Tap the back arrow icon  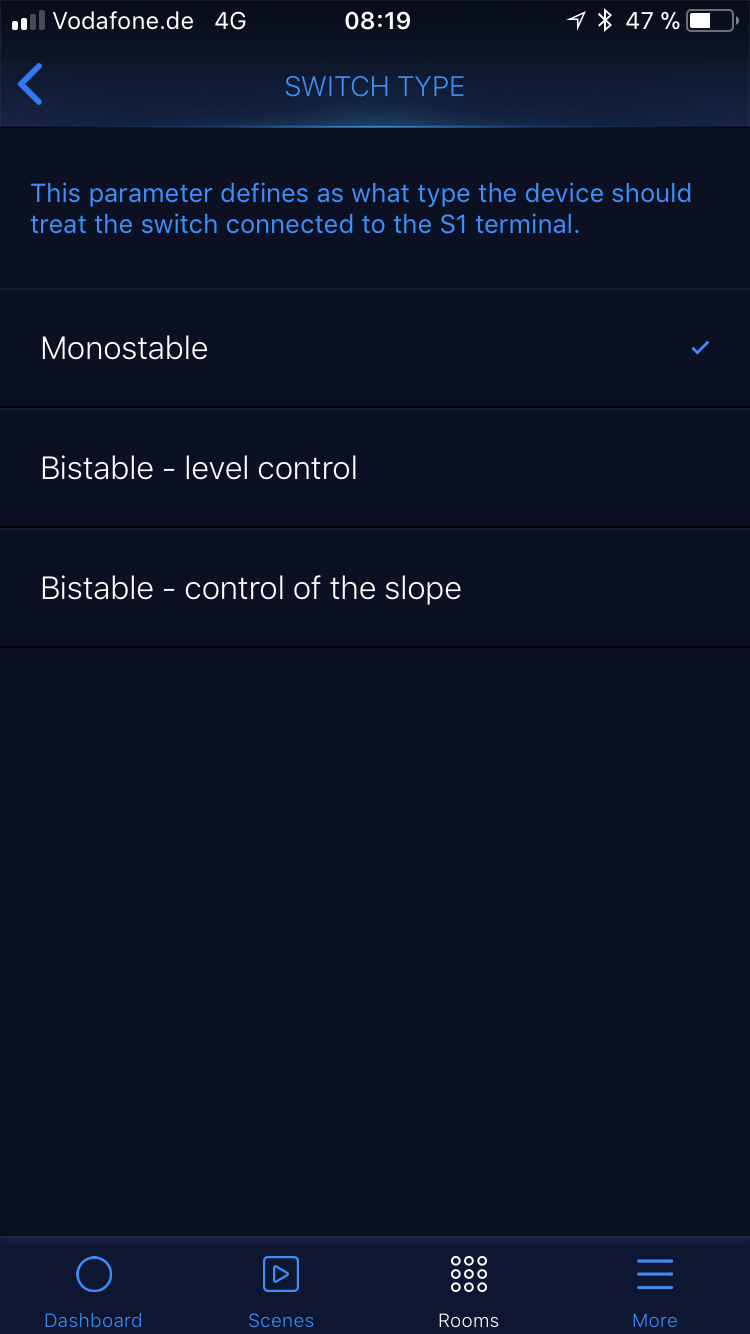31,85
